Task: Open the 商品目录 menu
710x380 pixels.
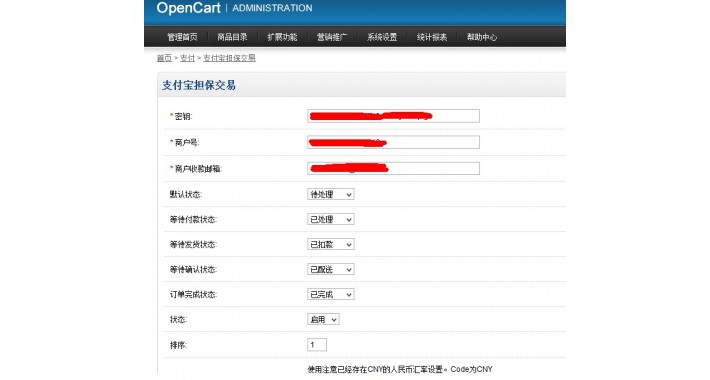Action: click(x=232, y=37)
